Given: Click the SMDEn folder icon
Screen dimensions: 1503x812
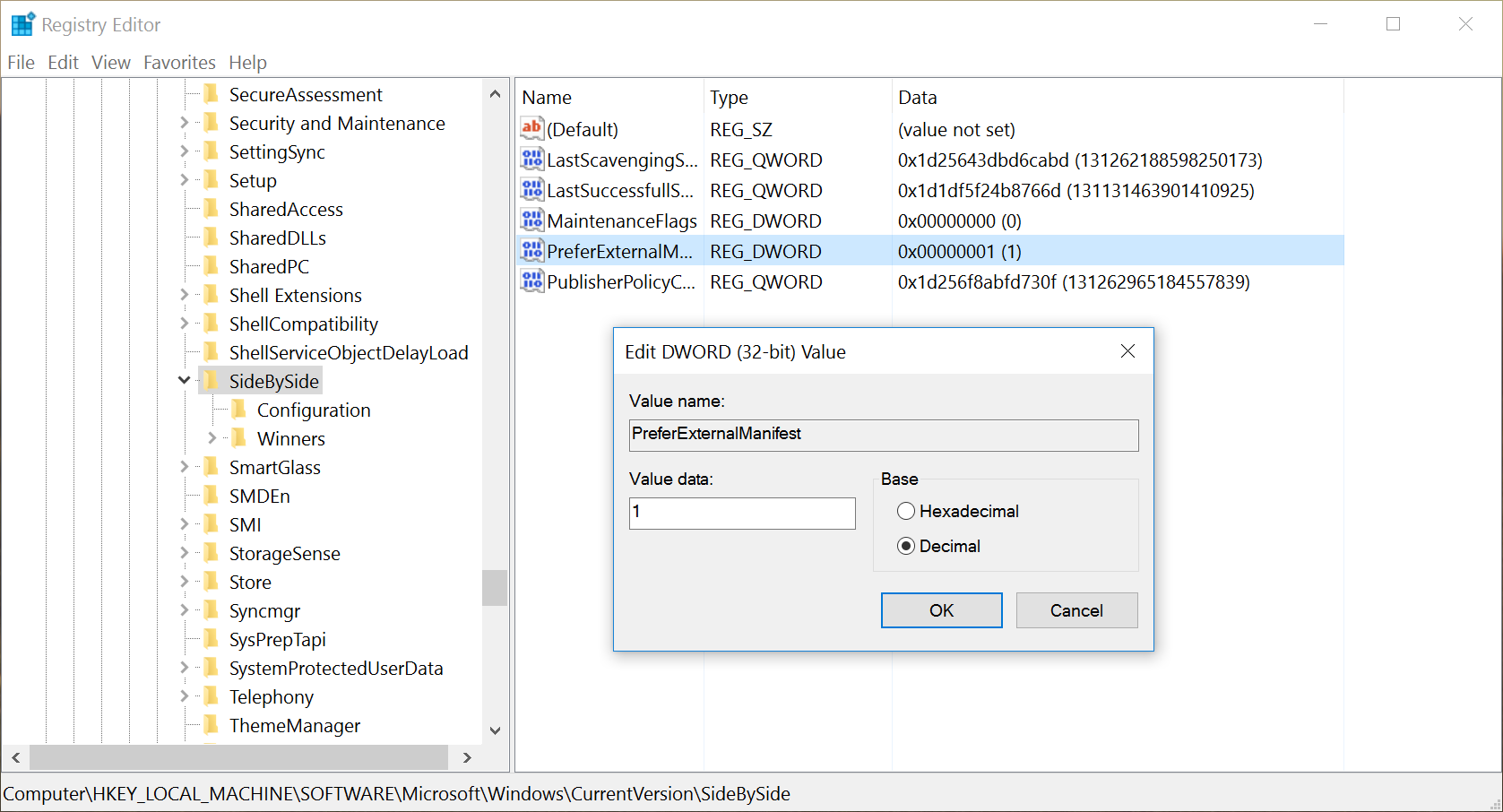Looking at the screenshot, I should [x=212, y=496].
